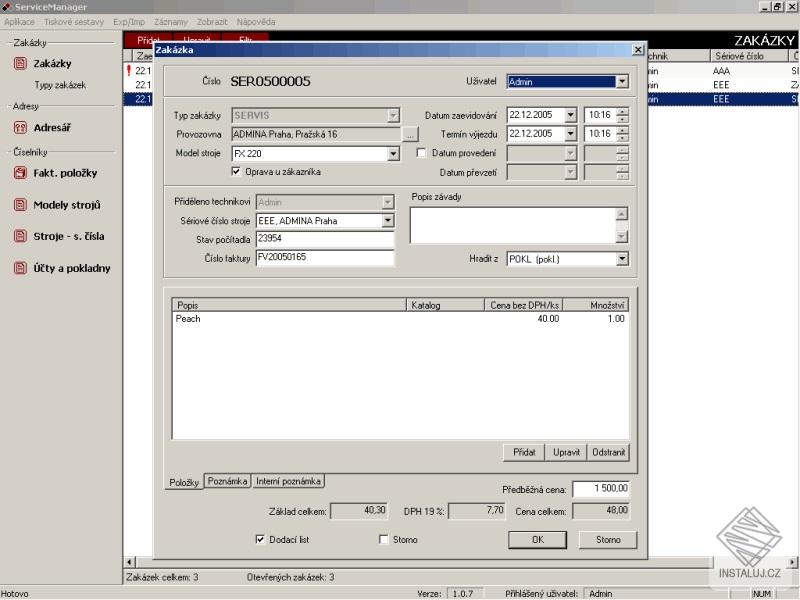Open Zakázky icon in the sidebar
Viewport: 800px width, 600px height.
20,64
